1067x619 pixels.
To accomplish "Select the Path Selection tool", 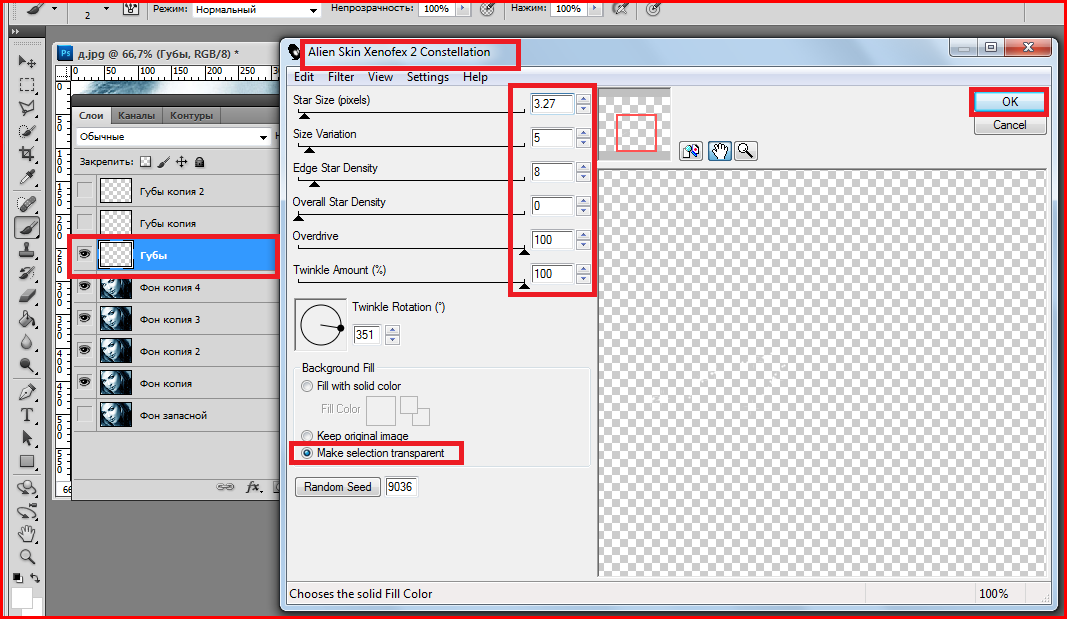I will [x=27, y=438].
